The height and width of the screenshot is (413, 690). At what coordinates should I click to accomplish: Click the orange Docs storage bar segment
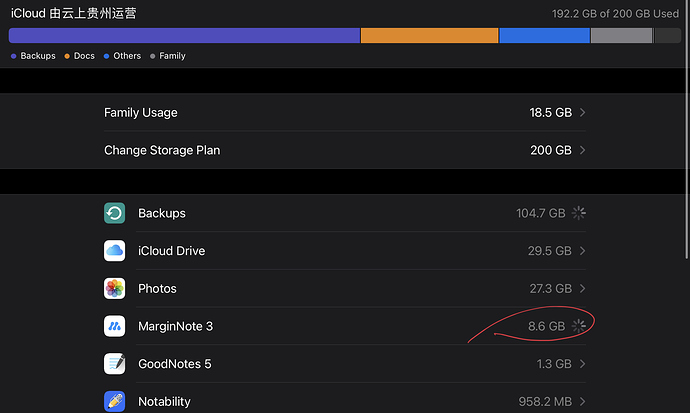click(x=429, y=36)
